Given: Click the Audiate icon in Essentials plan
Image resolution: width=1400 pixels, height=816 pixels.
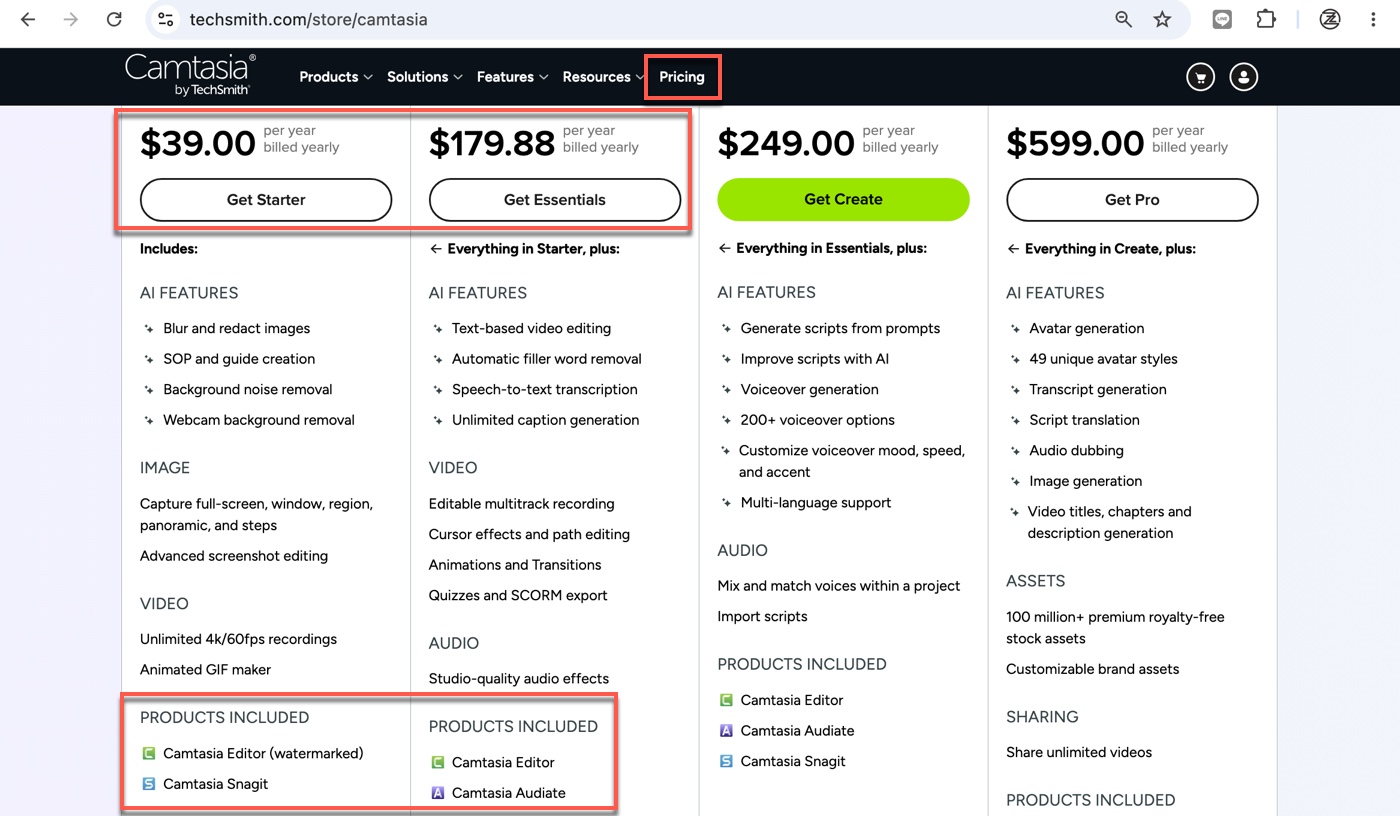Looking at the screenshot, I should (x=437, y=793).
